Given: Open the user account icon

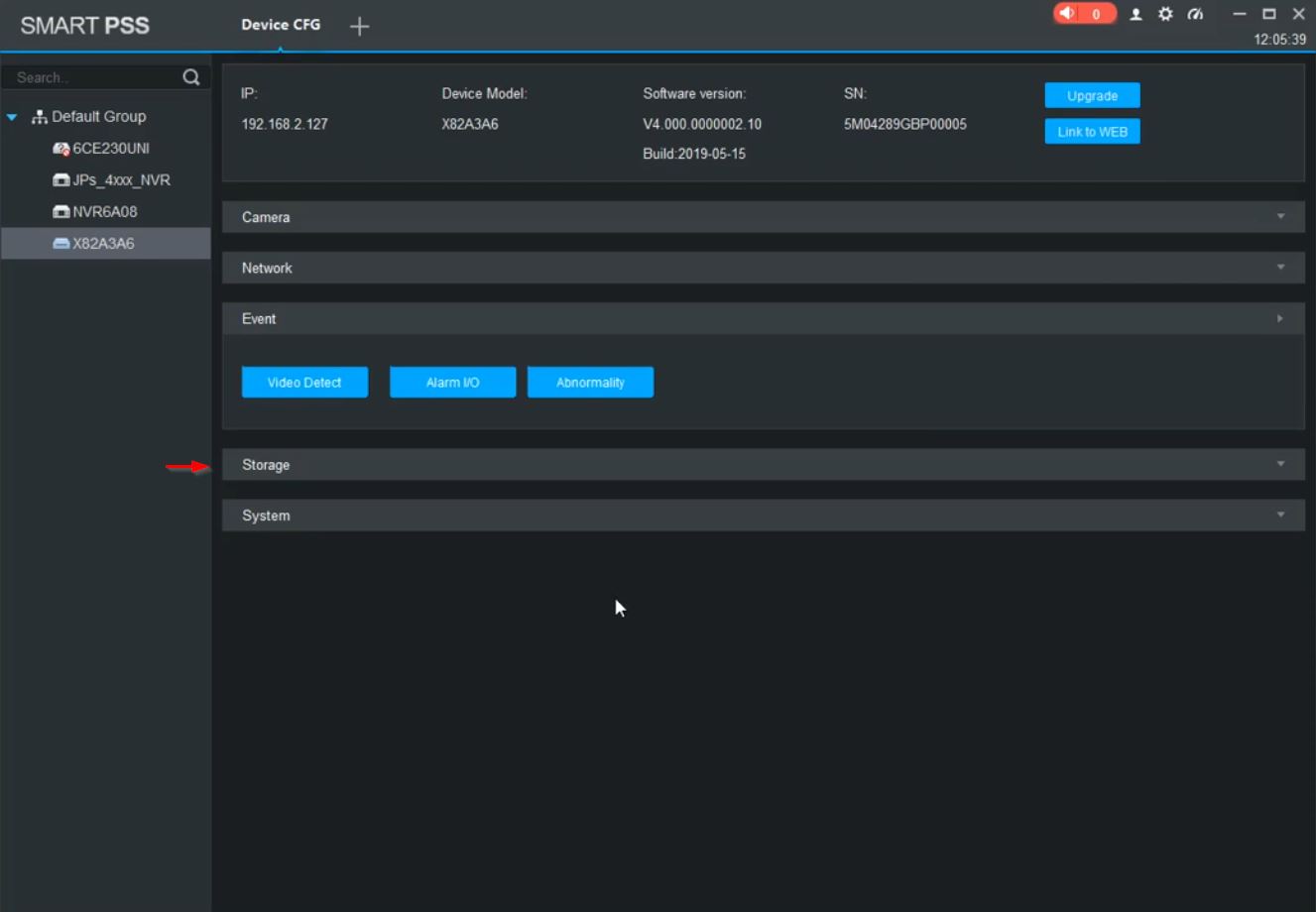Looking at the screenshot, I should point(1136,14).
